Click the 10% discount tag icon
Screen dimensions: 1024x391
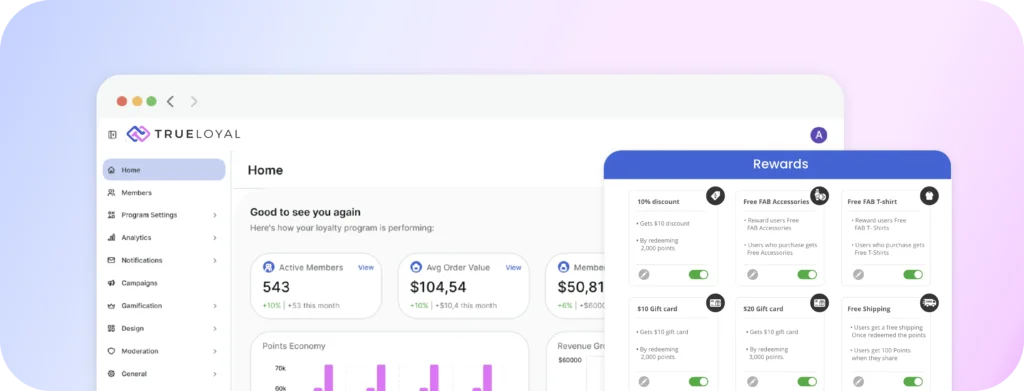coord(715,195)
